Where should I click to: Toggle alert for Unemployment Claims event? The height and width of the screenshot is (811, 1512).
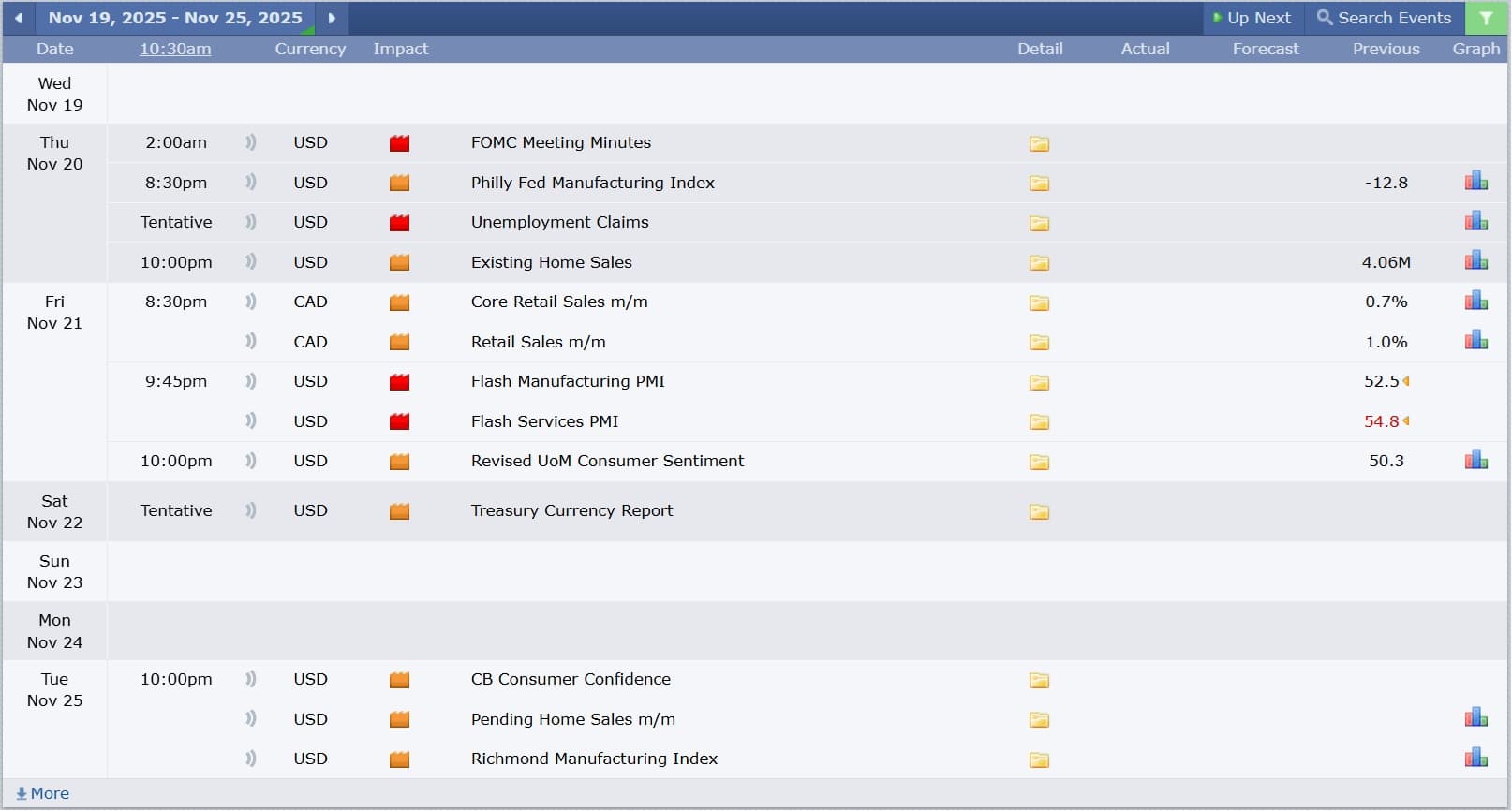tap(250, 222)
